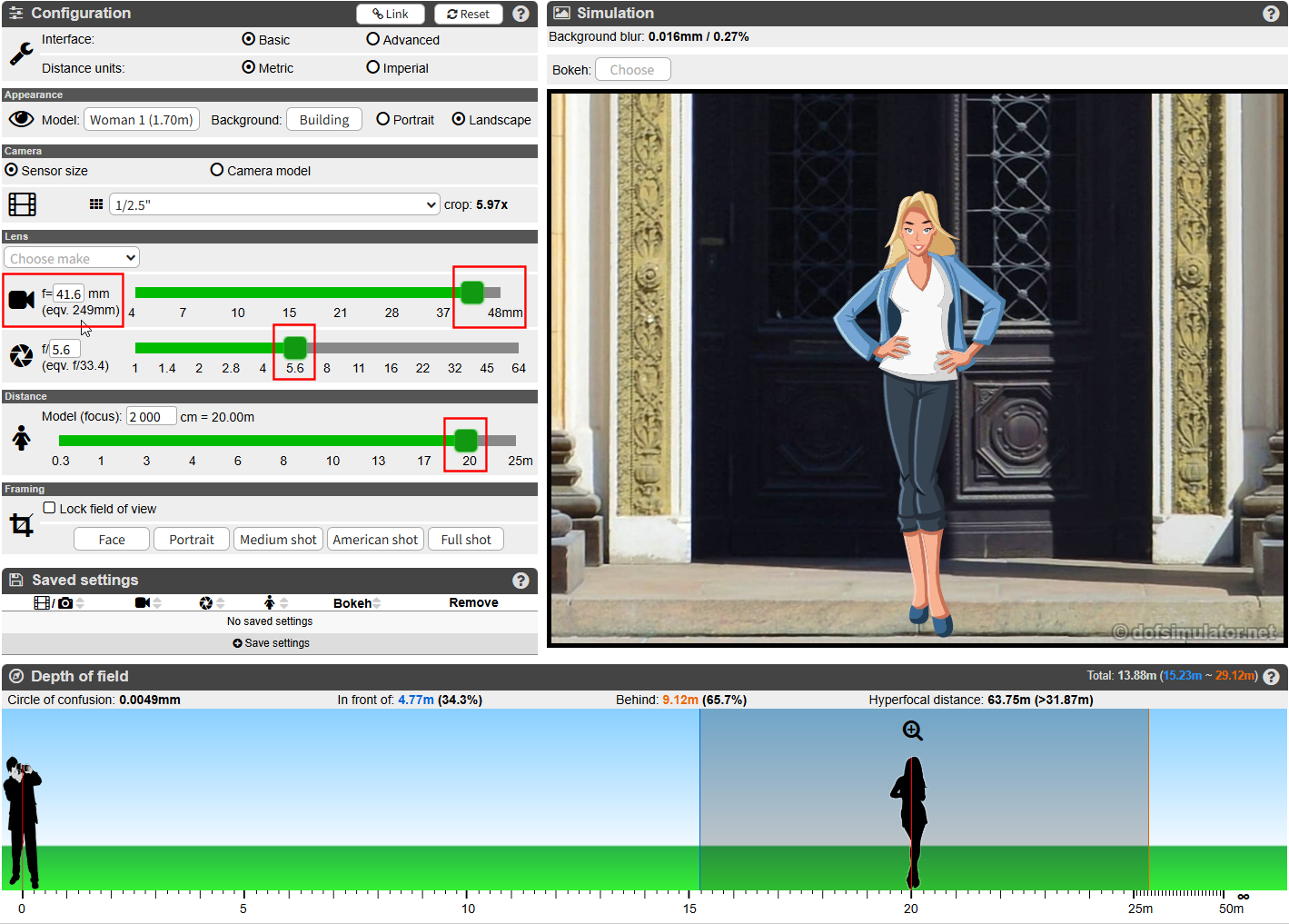The height and width of the screenshot is (924, 1289).
Task: Sort saved settings by sensor/camera column
Action: tap(59, 603)
